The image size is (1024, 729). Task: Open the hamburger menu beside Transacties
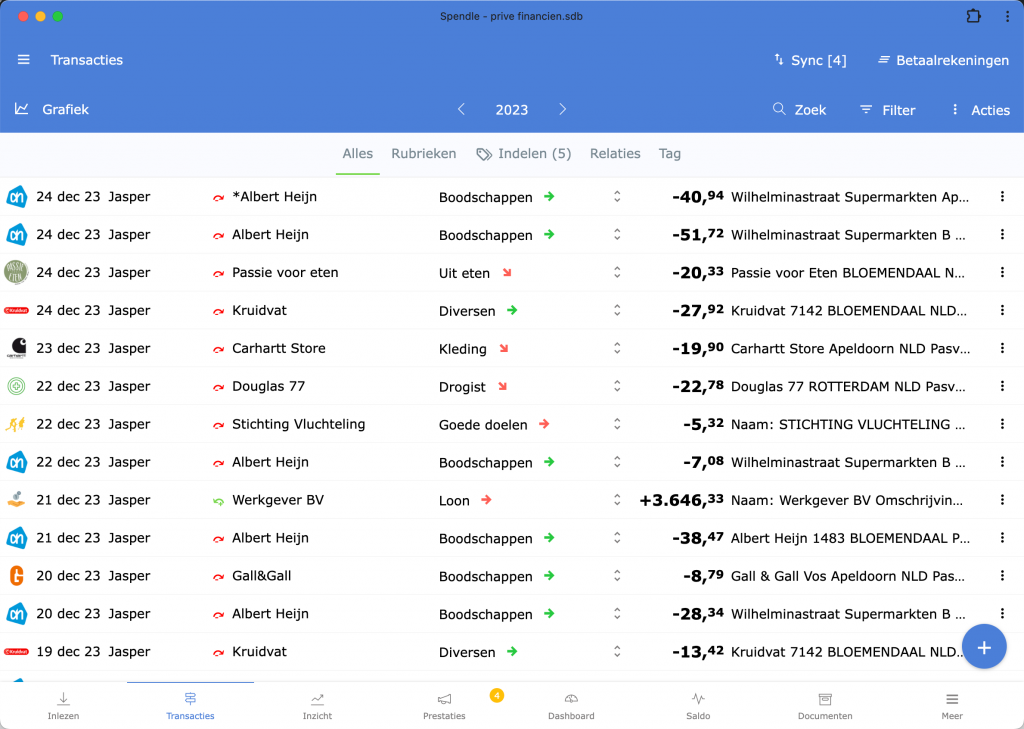24,60
